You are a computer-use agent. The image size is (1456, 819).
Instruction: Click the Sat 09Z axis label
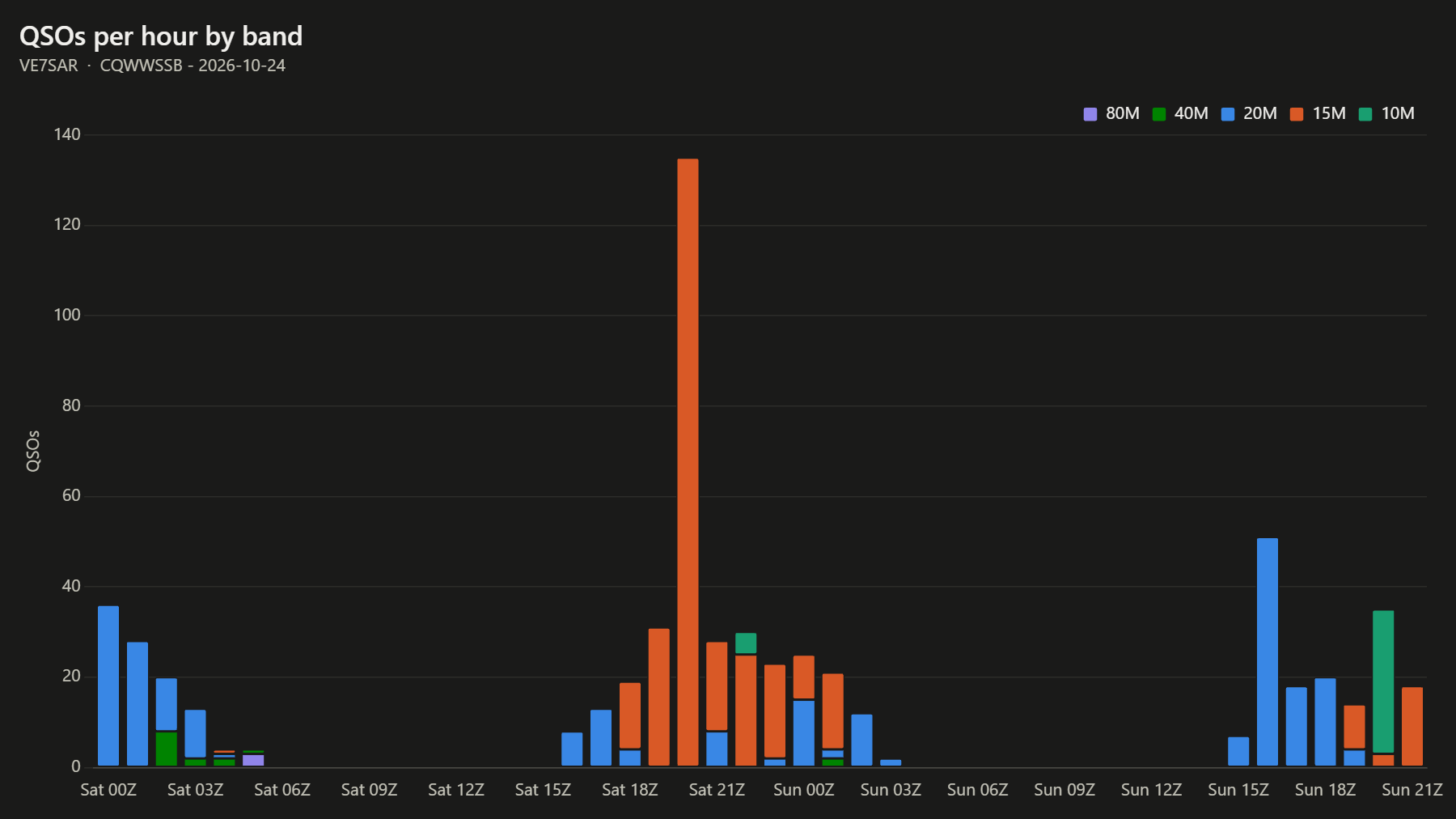369,790
